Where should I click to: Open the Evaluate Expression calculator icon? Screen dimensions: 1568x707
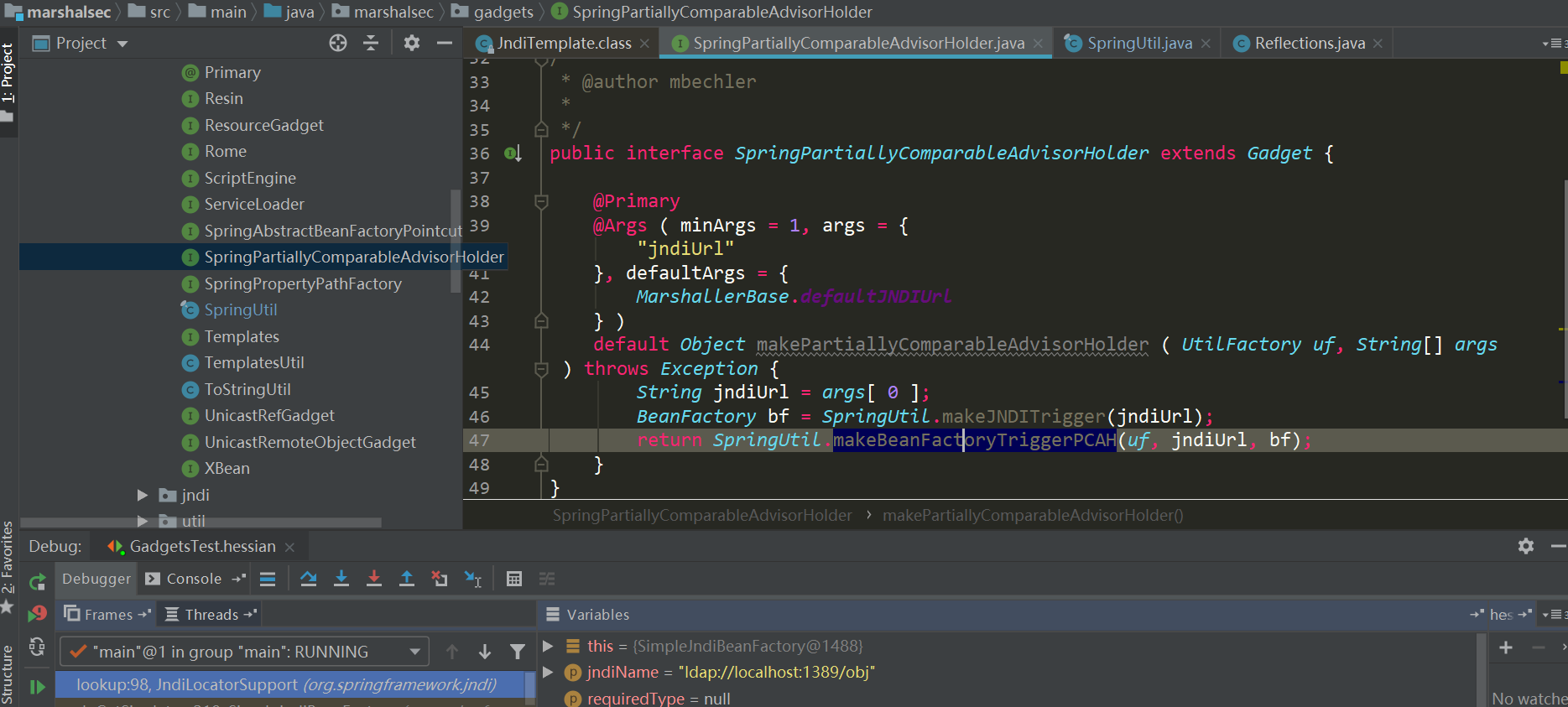(514, 579)
